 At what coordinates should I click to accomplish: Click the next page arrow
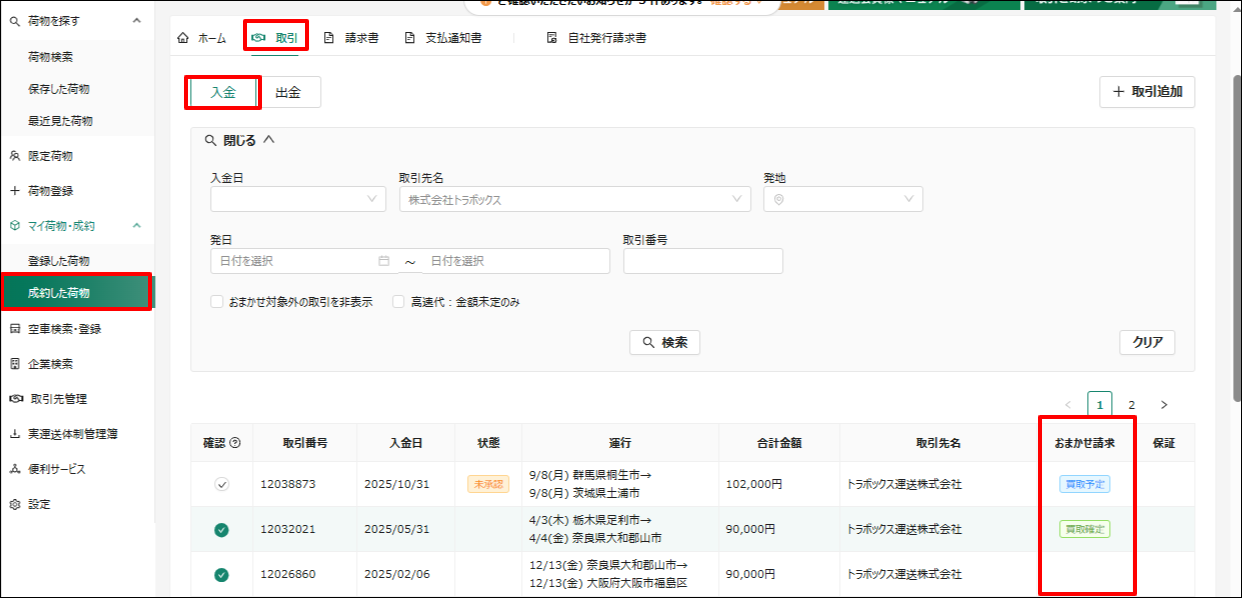click(1163, 405)
